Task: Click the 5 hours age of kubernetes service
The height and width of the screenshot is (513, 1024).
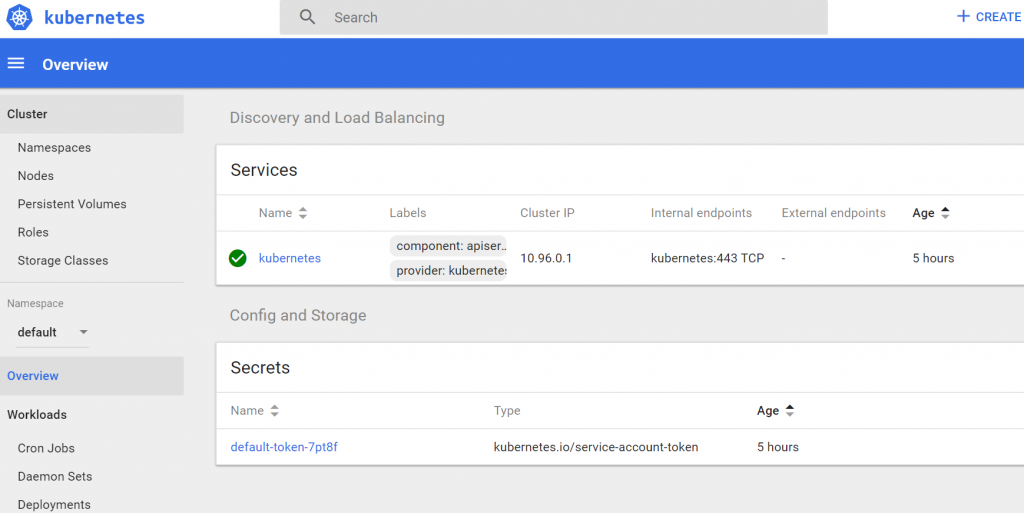Action: pos(933,258)
